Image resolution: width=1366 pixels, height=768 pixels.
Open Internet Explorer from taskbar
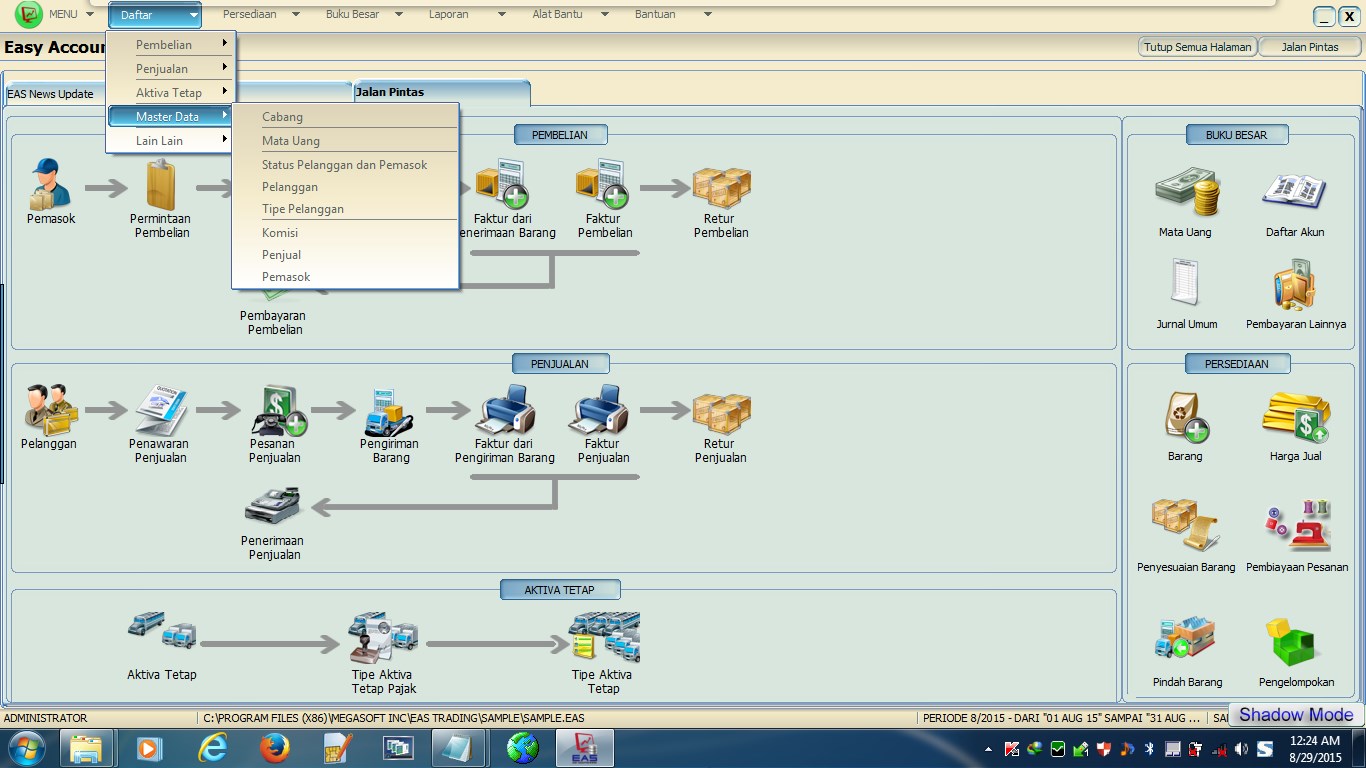point(212,748)
